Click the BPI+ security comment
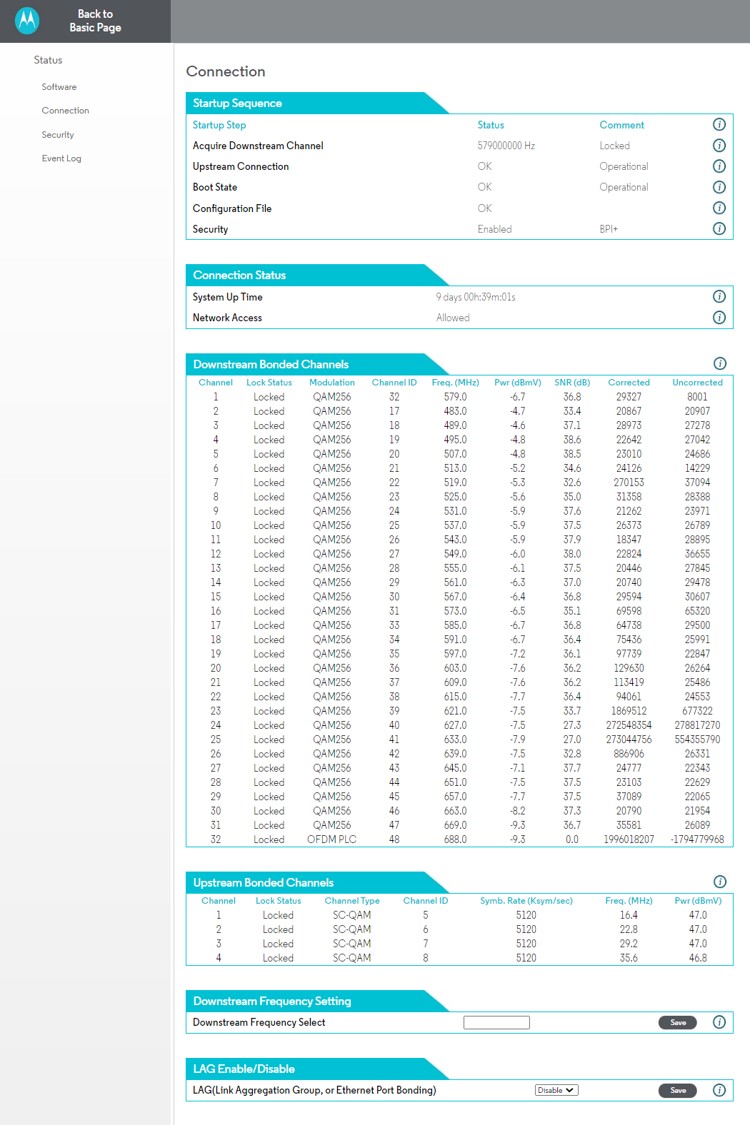 [x=609, y=230]
